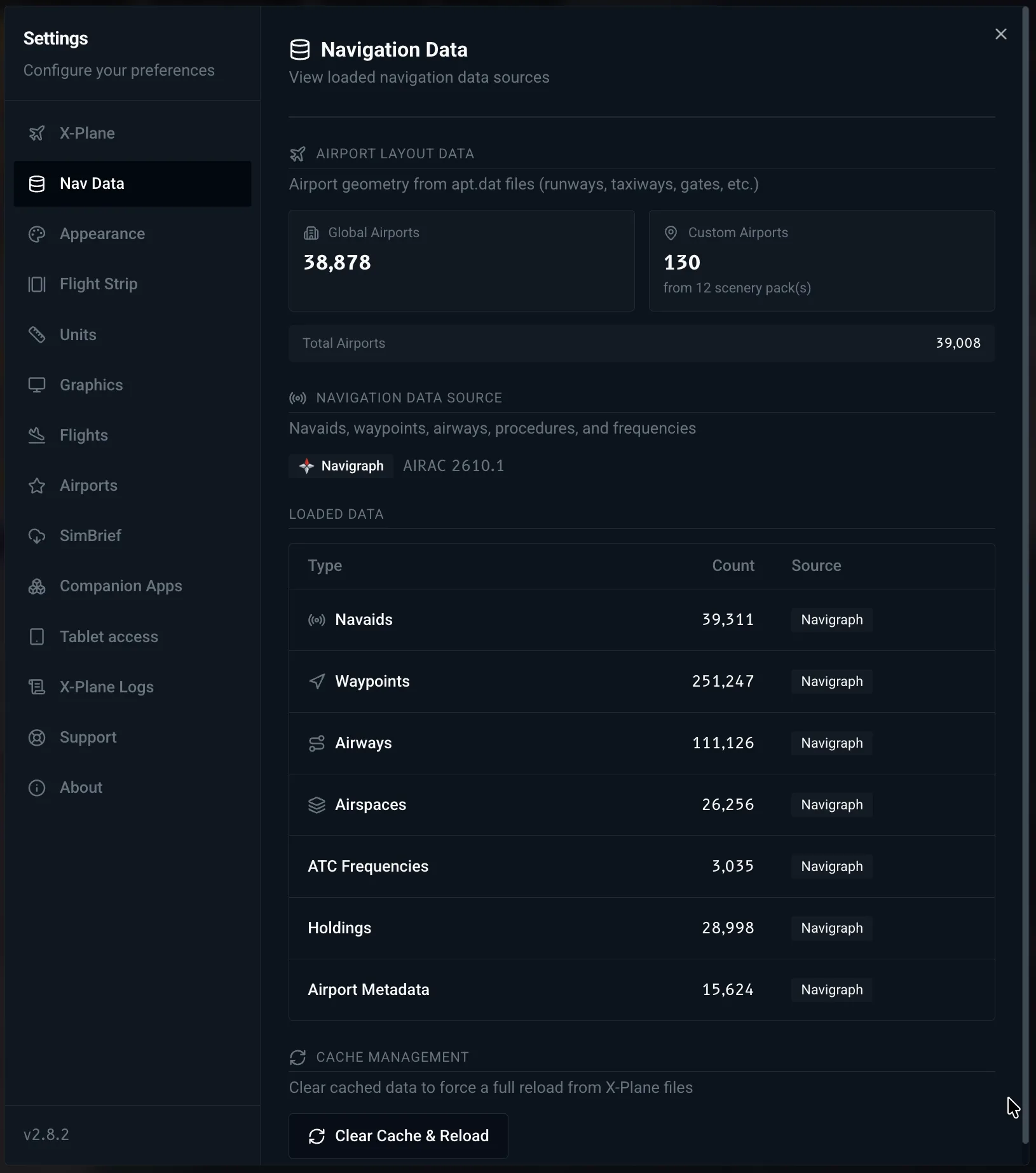This screenshot has height=1173, width=1036.
Task: Switch to Flight Strip settings
Action: [132, 284]
